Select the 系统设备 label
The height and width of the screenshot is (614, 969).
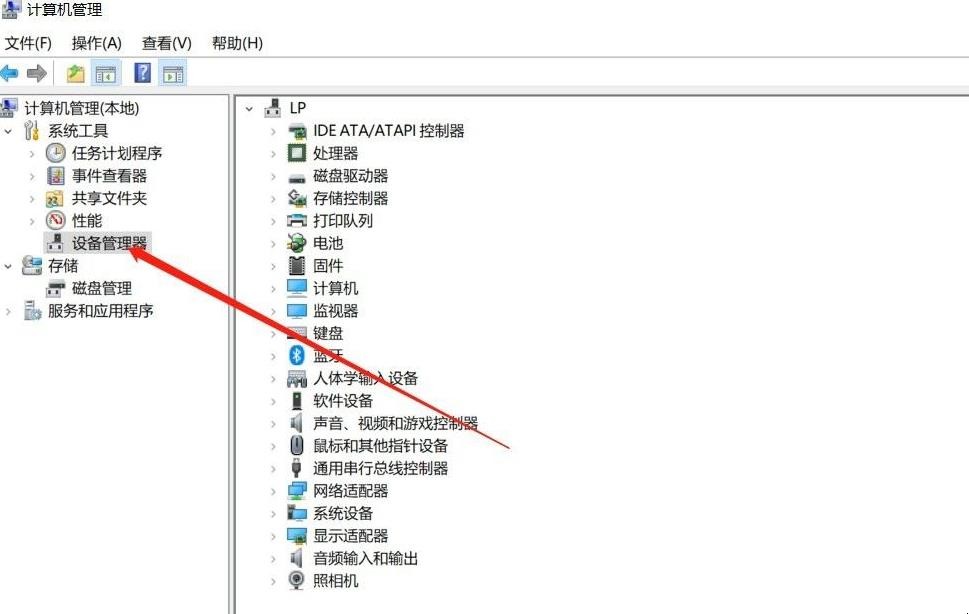343,513
